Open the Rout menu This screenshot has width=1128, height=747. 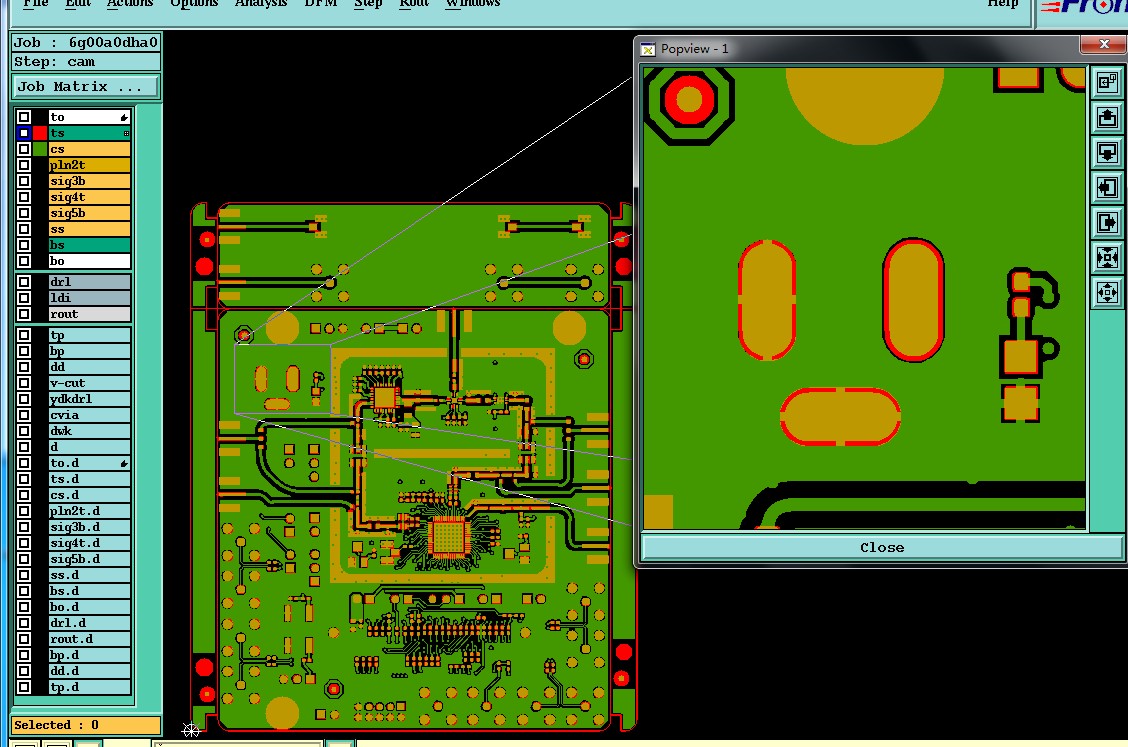[x=414, y=4]
